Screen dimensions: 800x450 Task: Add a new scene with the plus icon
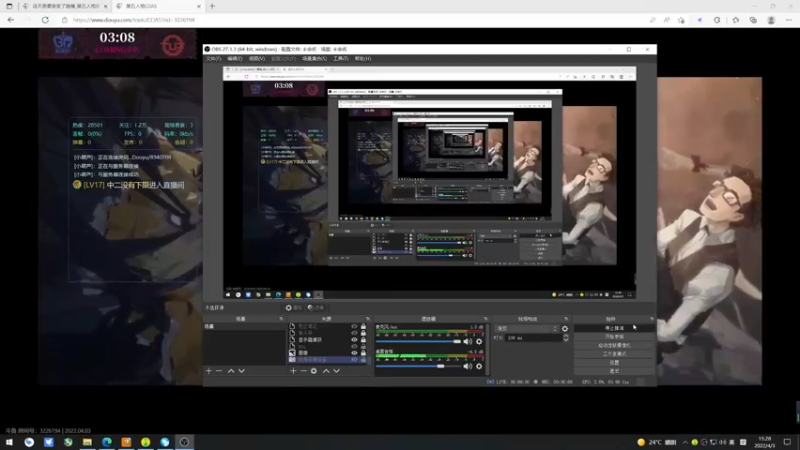click(x=209, y=371)
